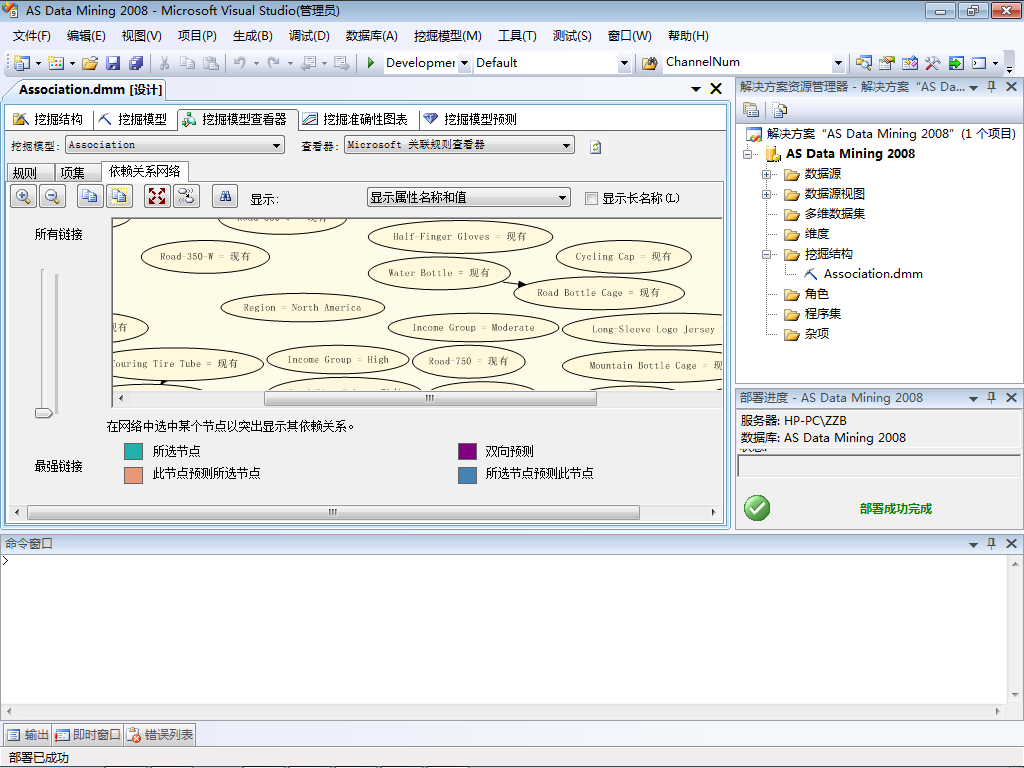Switch to the 挖掘准确性图表 tab
Viewport: 1024px width, 768px height.
tap(355, 119)
